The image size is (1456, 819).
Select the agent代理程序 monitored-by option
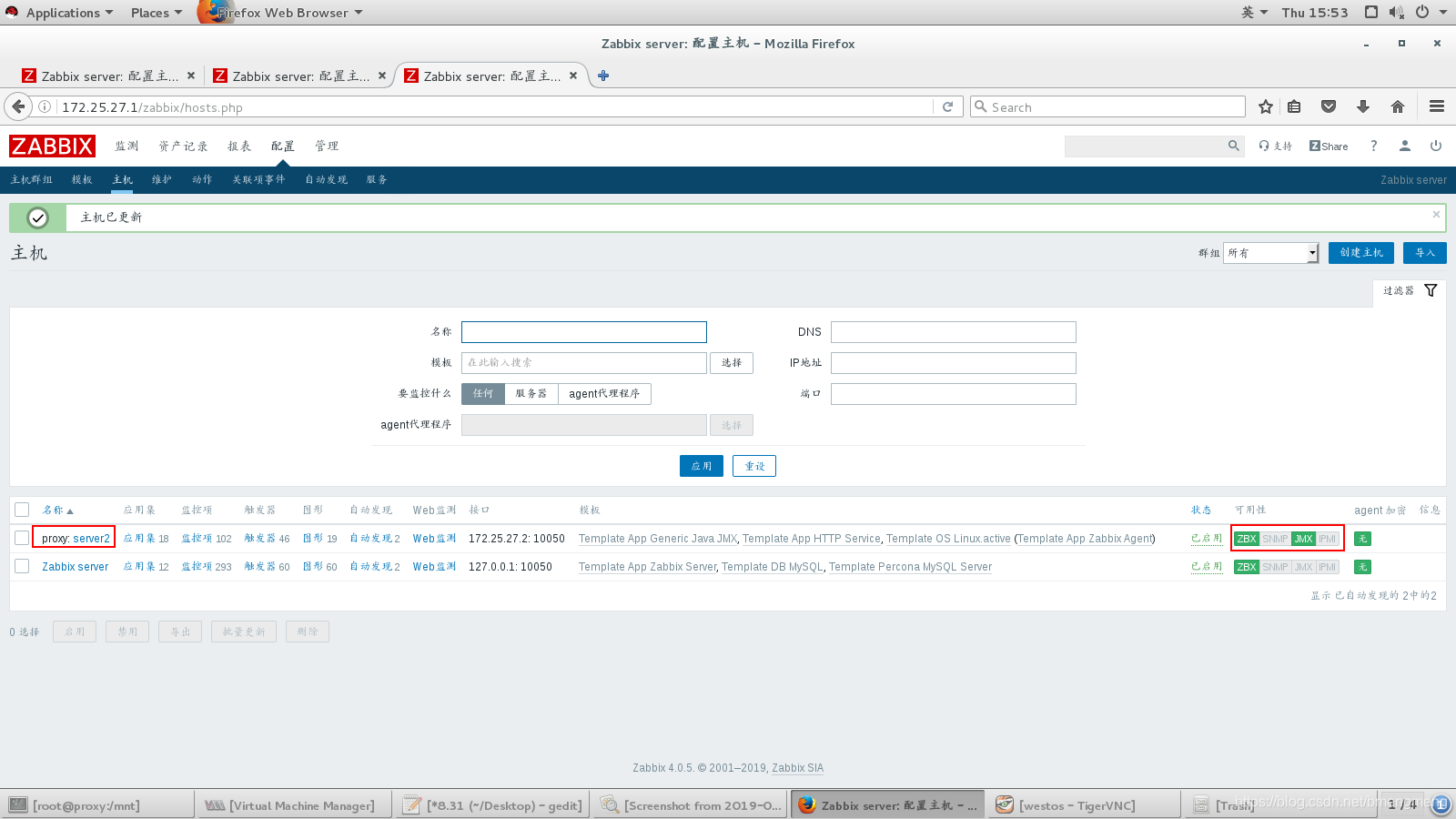click(x=604, y=393)
